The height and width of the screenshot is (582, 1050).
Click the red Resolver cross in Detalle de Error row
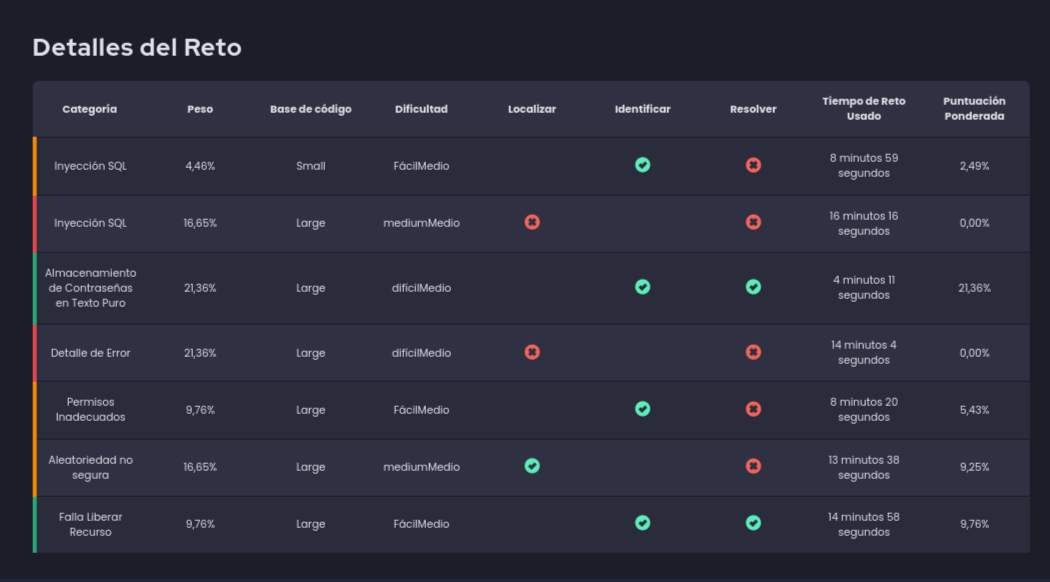tap(753, 352)
